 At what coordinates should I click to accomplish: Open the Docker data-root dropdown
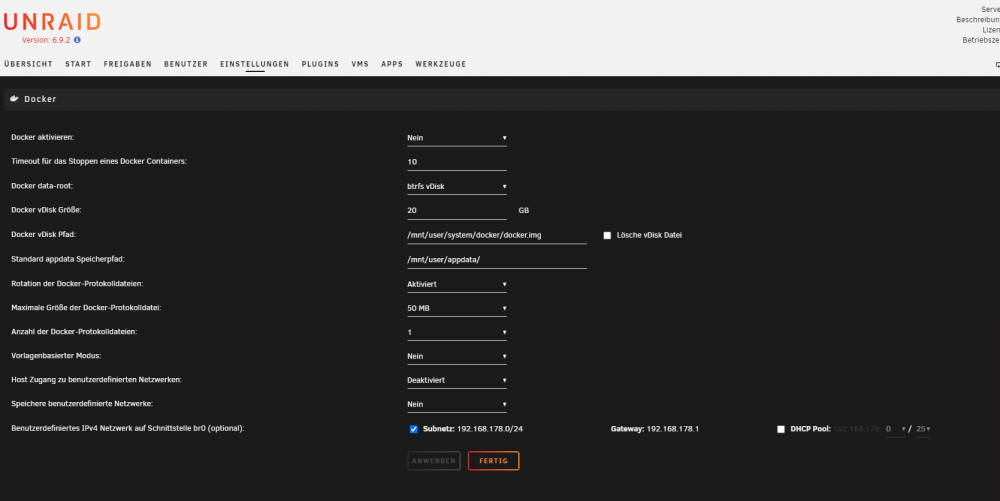(457, 186)
